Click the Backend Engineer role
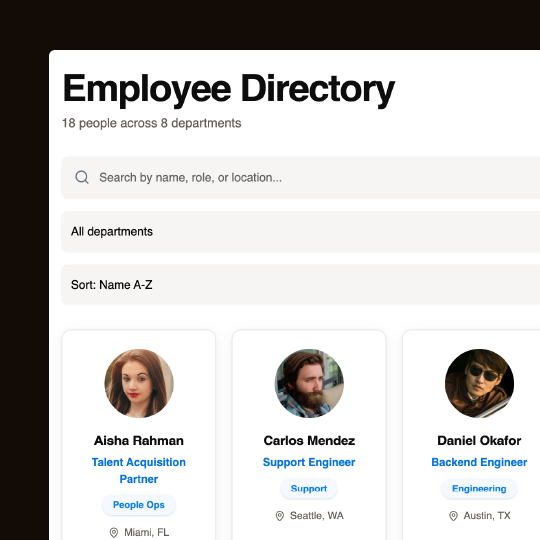 (479, 462)
